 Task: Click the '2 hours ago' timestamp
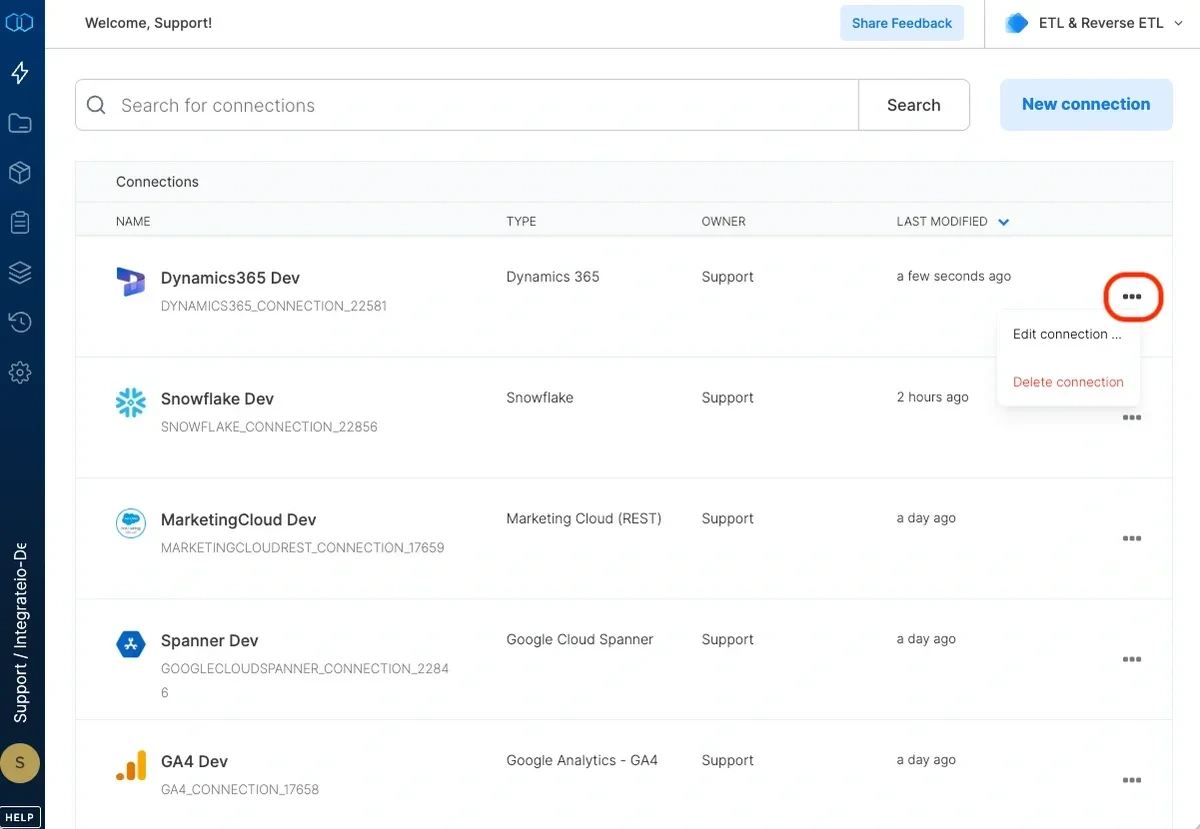[933, 397]
